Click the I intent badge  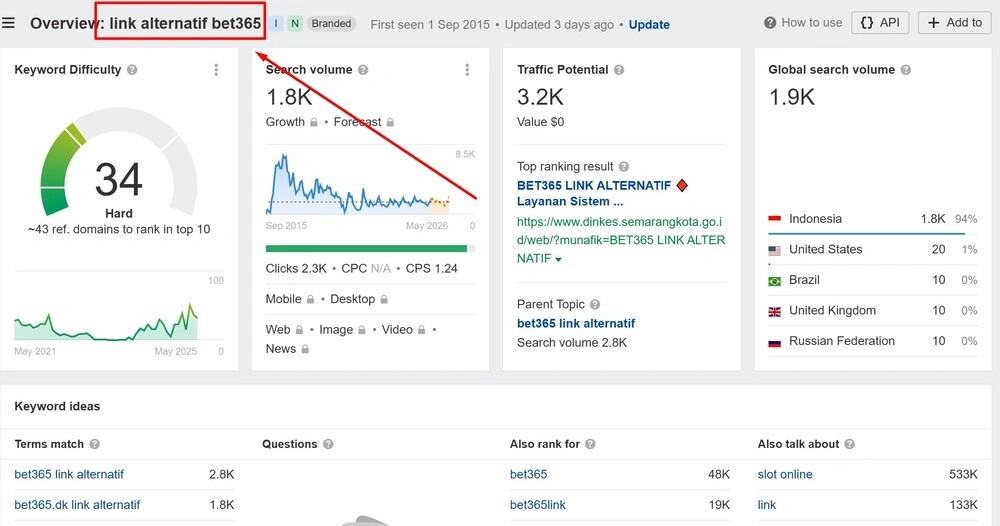(x=276, y=24)
